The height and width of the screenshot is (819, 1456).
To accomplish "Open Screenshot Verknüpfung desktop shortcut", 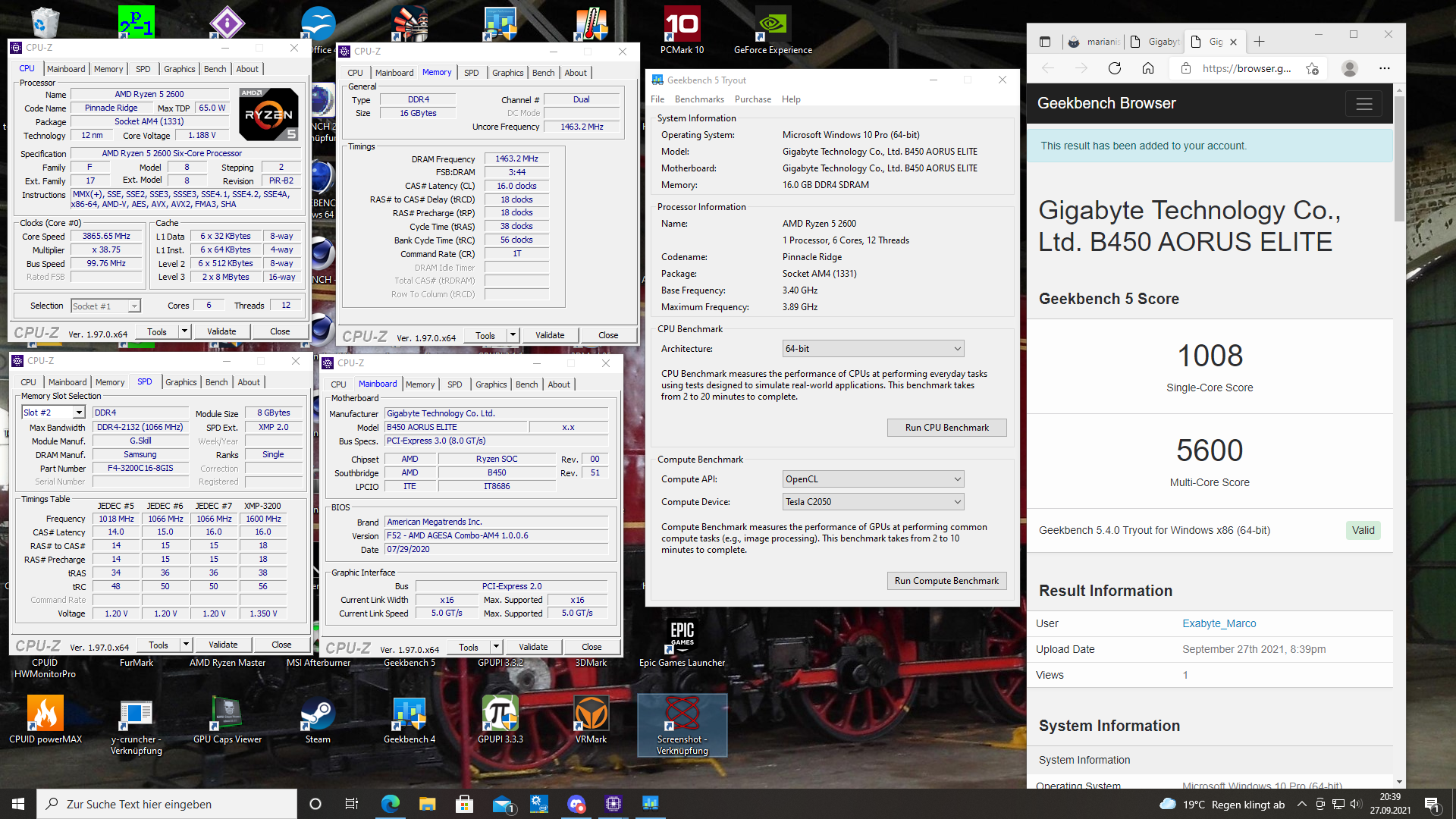I will 682,725.
